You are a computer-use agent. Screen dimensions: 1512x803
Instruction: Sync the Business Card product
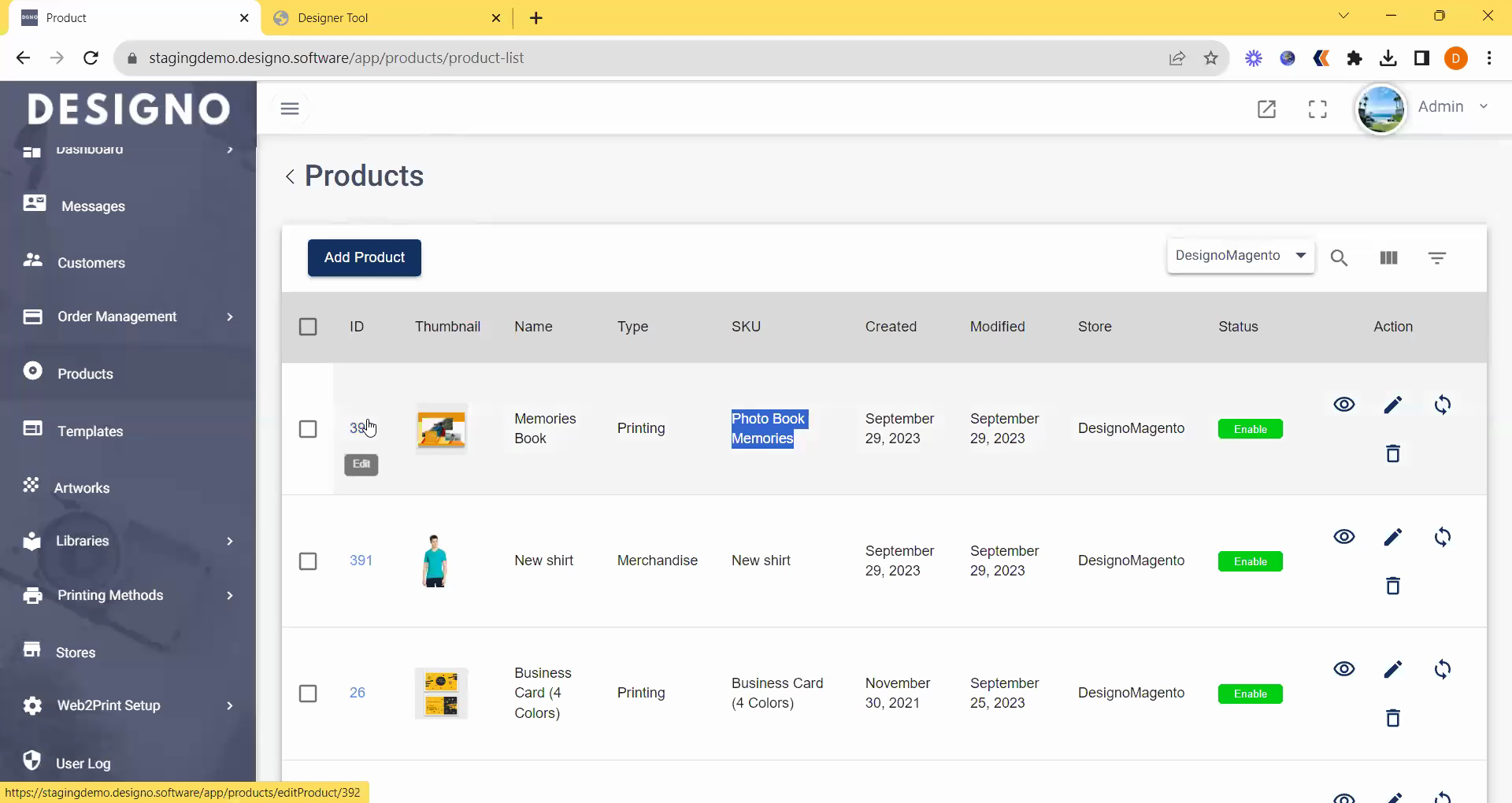point(1442,669)
